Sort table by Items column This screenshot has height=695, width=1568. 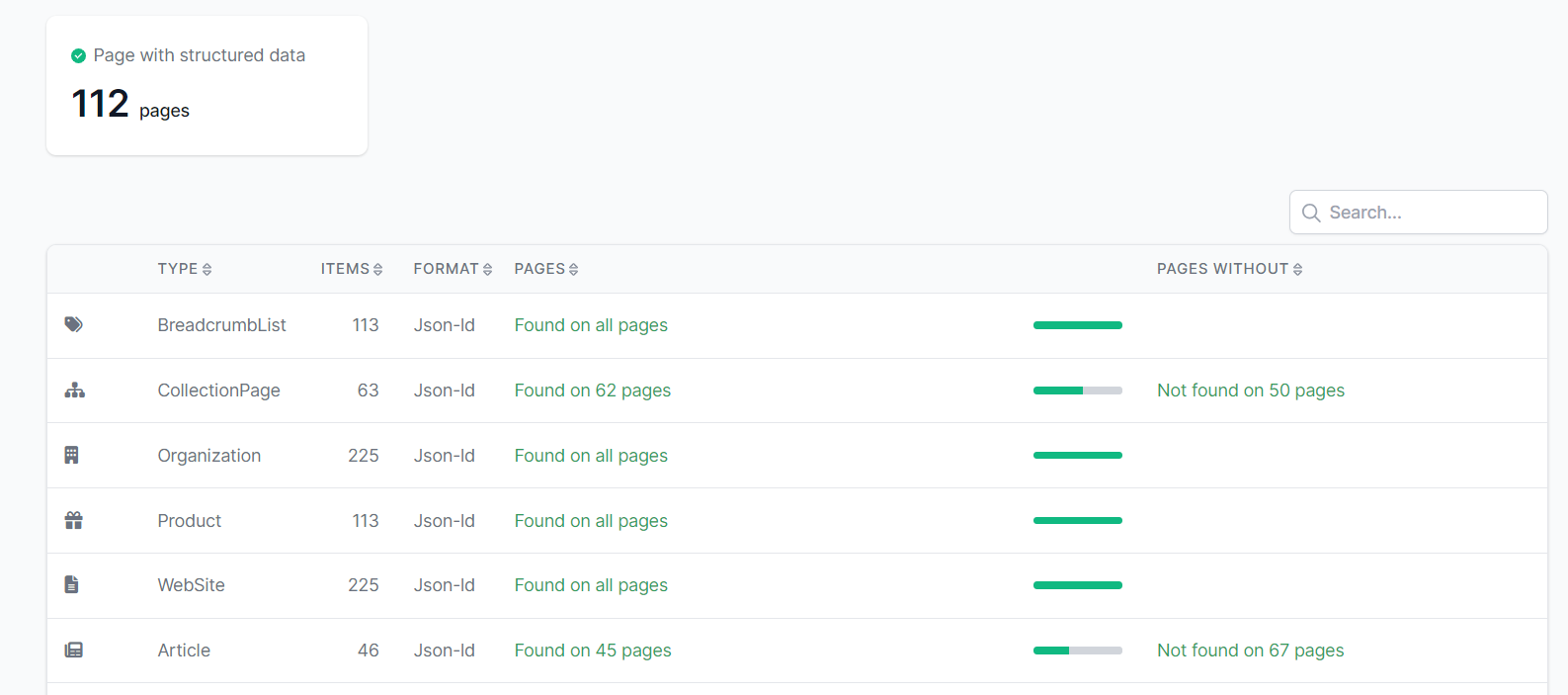tap(351, 269)
